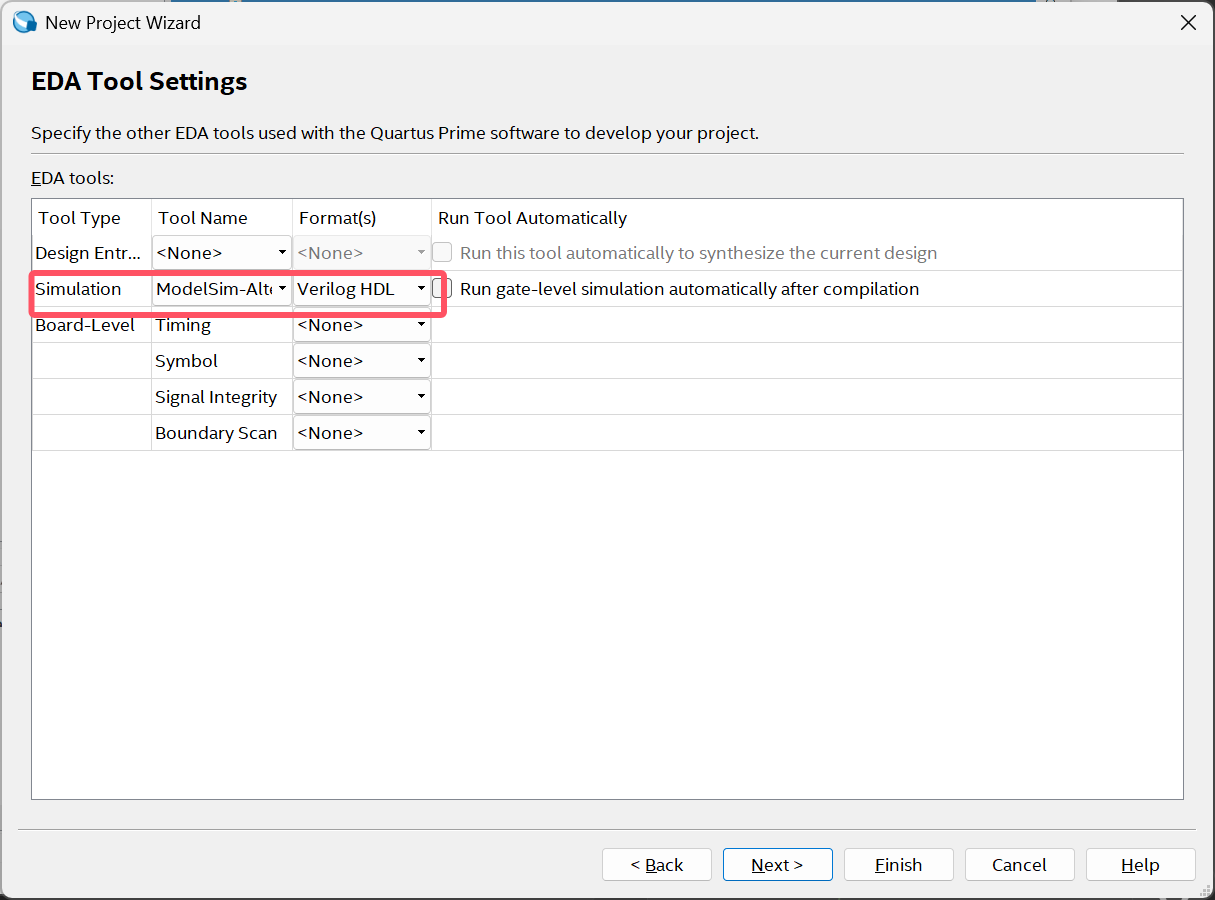Image resolution: width=1215 pixels, height=900 pixels.
Task: Open the Simulation tool name ModelSim dropdown
Action: pos(222,289)
